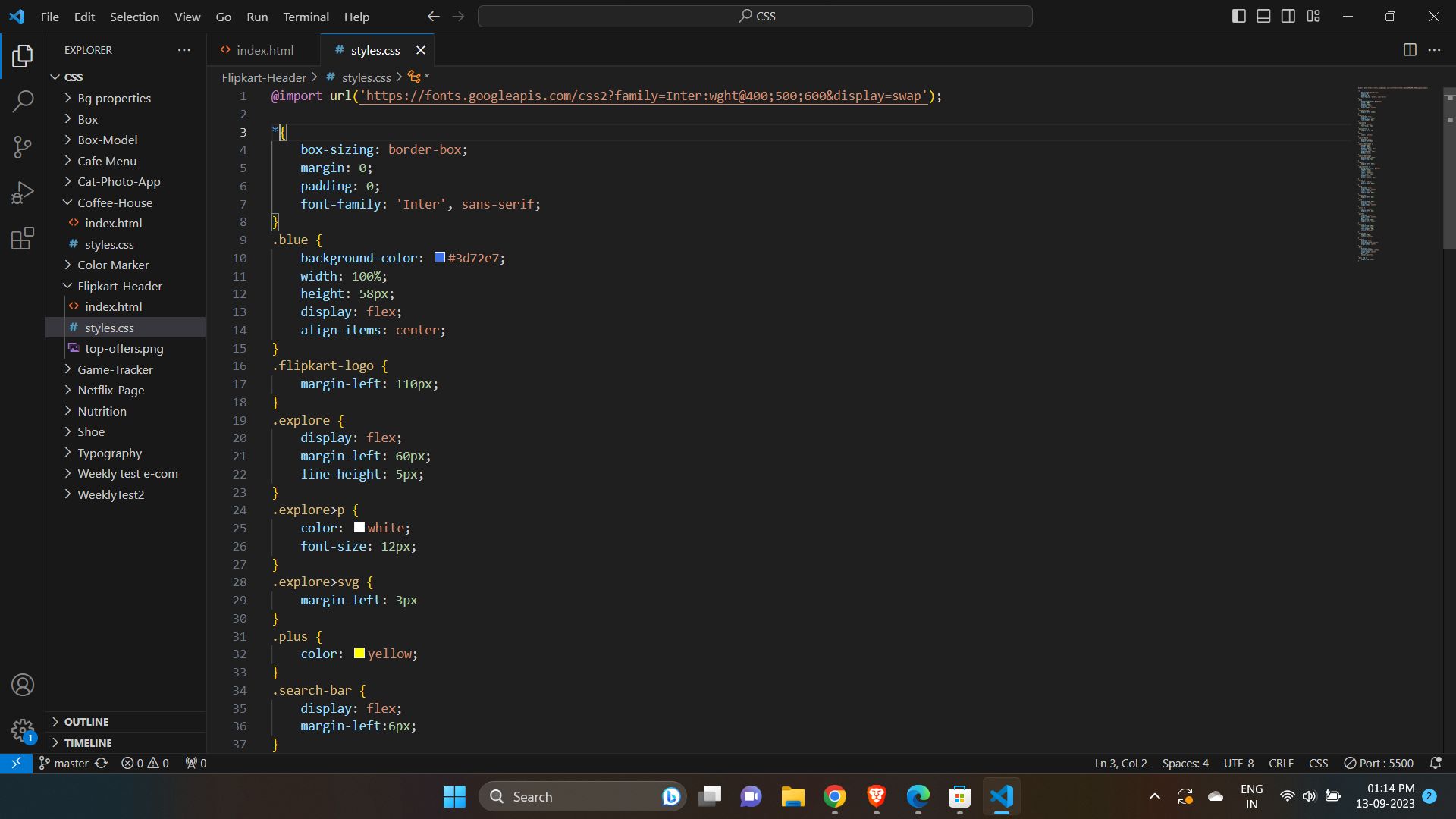The width and height of the screenshot is (1456, 819).
Task: Click the command center search box
Action: (x=755, y=15)
